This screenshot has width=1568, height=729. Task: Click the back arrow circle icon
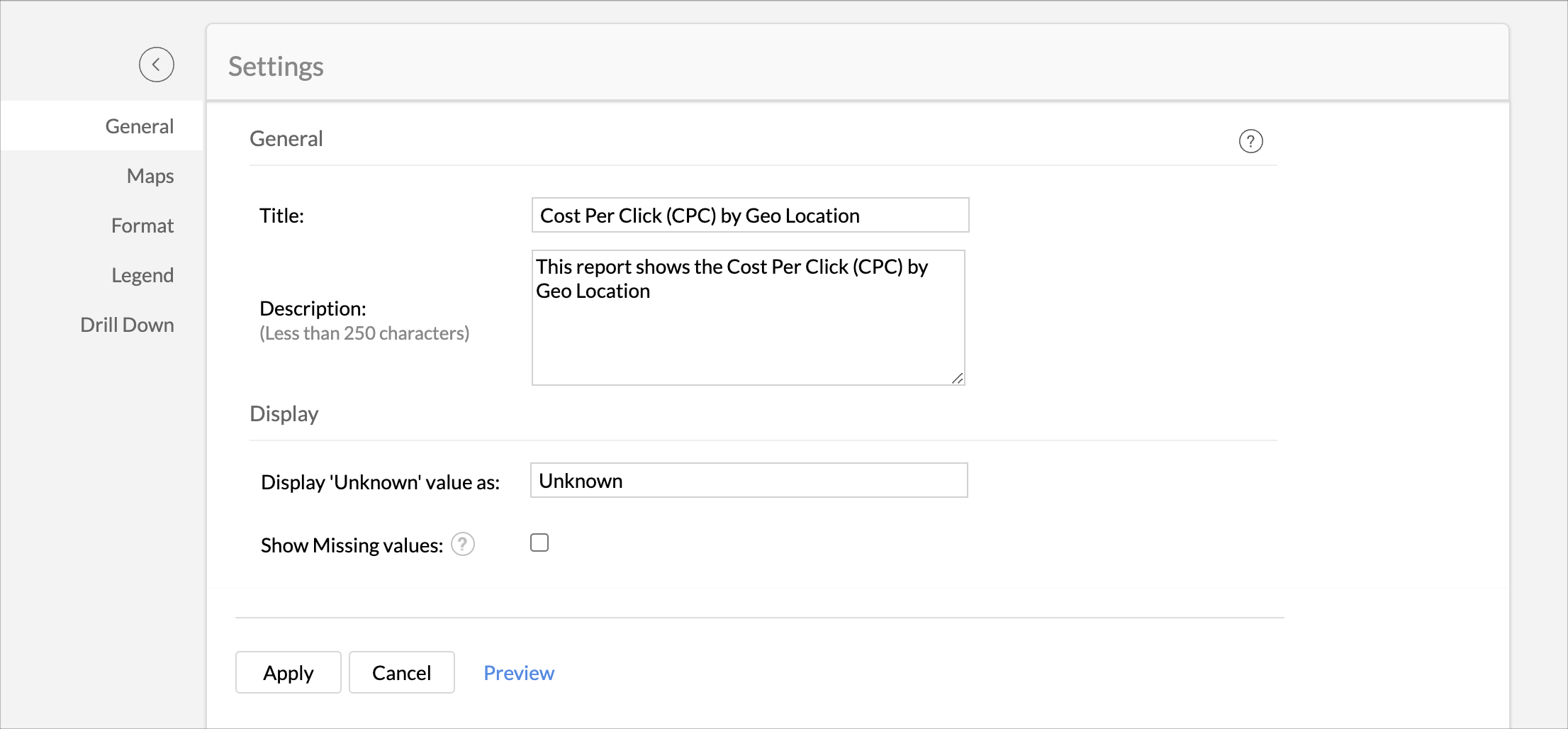click(x=156, y=65)
